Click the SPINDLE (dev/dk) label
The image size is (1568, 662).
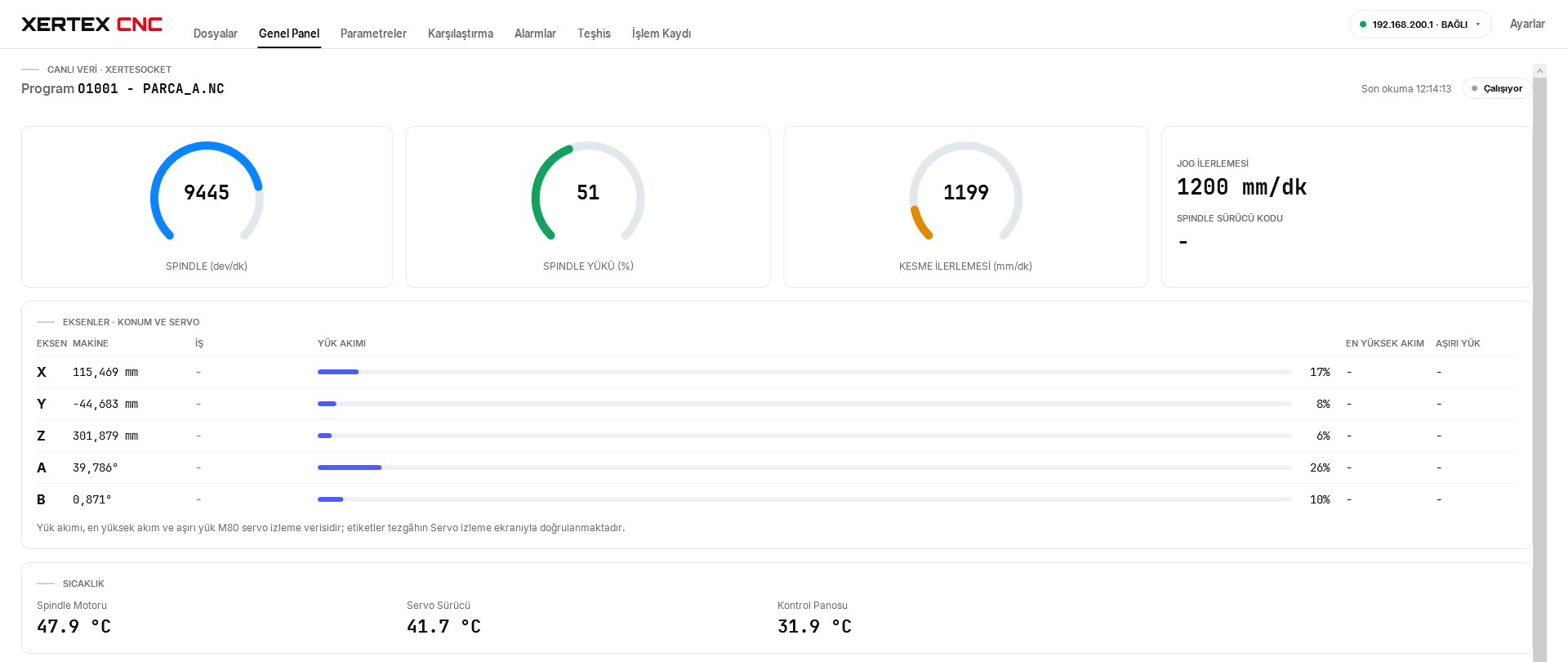click(207, 266)
